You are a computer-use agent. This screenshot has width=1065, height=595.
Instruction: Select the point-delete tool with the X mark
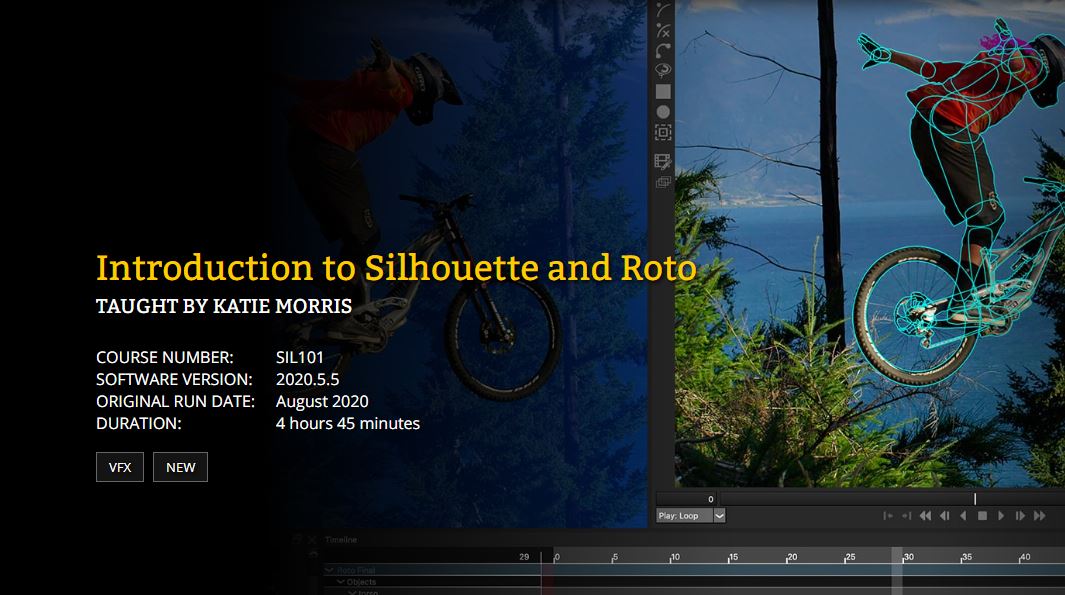[663, 31]
